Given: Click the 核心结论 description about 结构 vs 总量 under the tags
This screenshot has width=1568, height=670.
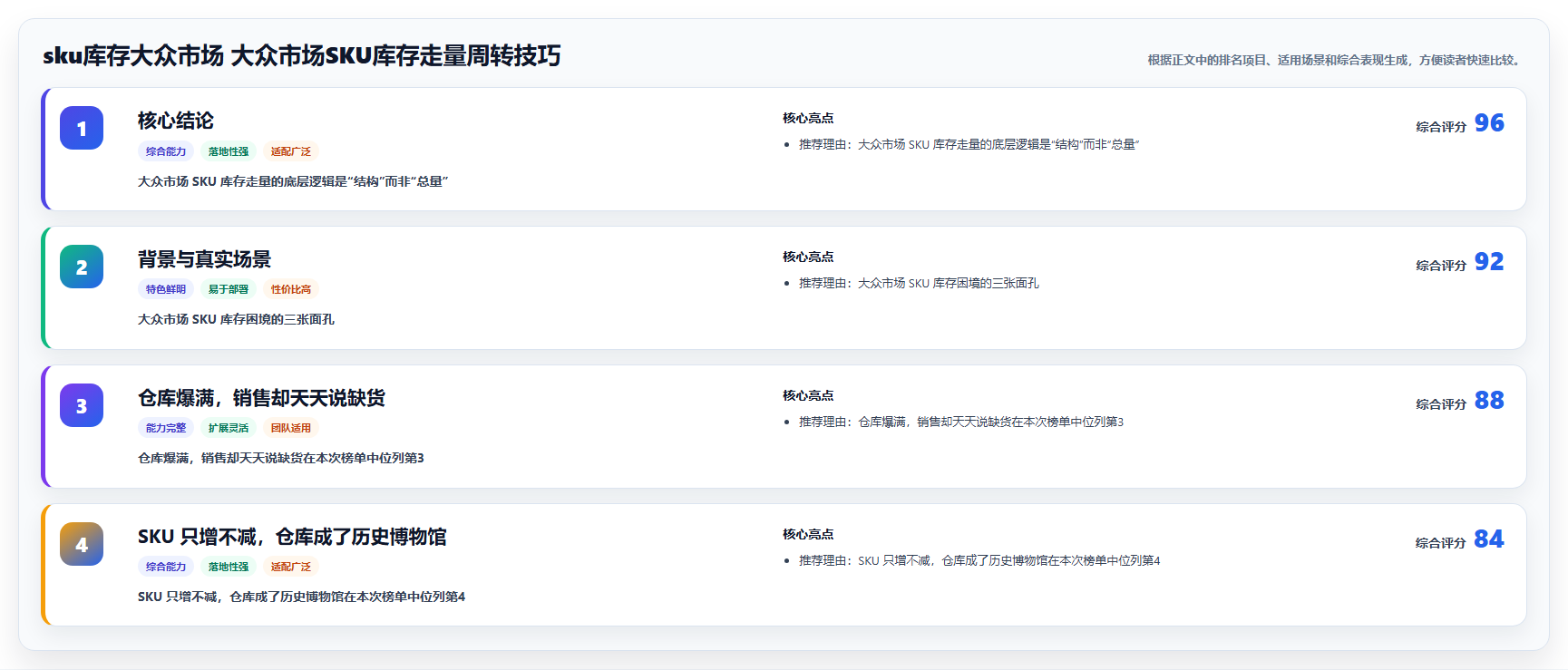Looking at the screenshot, I should [x=293, y=181].
